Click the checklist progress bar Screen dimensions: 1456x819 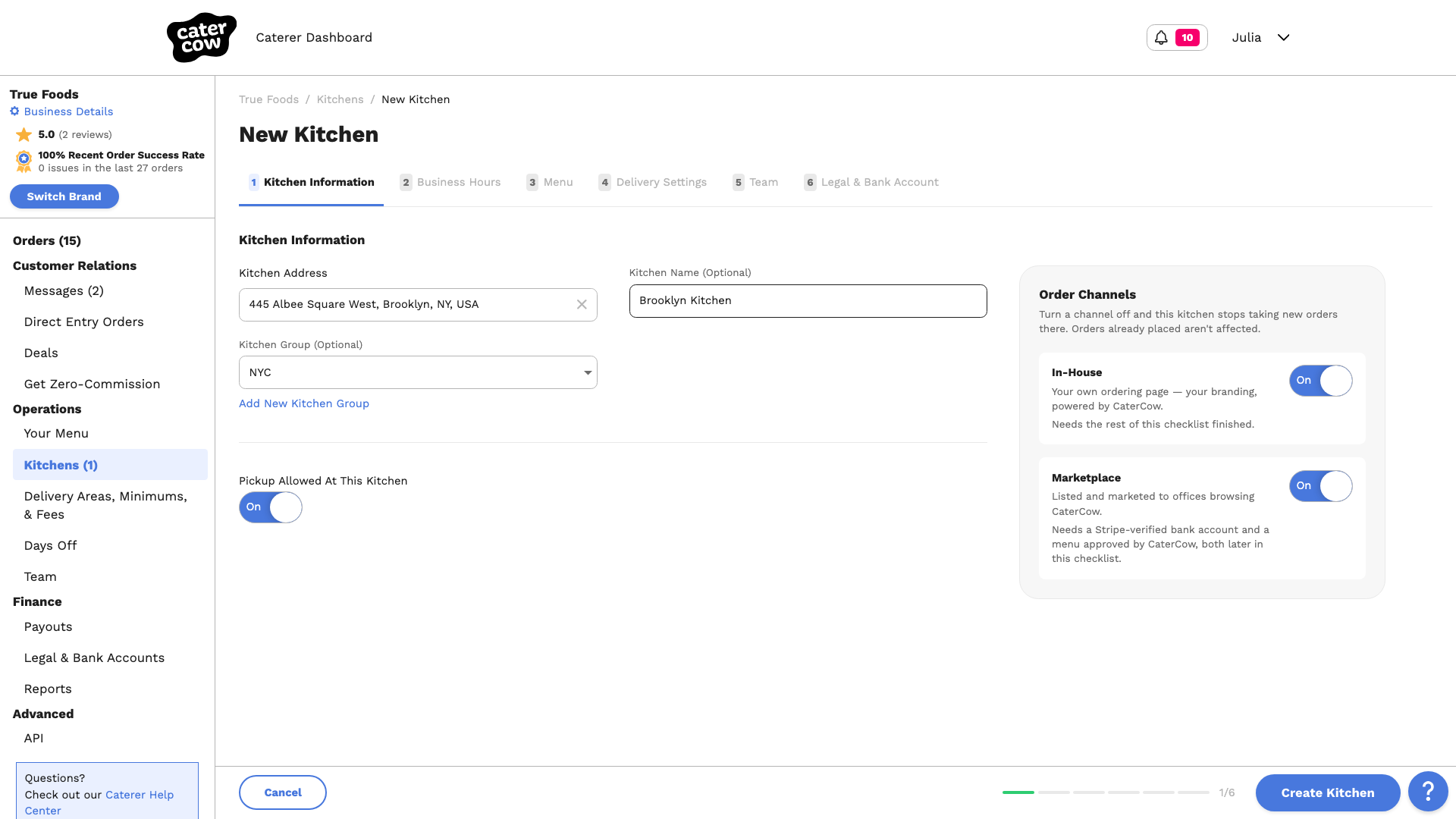tap(1106, 792)
